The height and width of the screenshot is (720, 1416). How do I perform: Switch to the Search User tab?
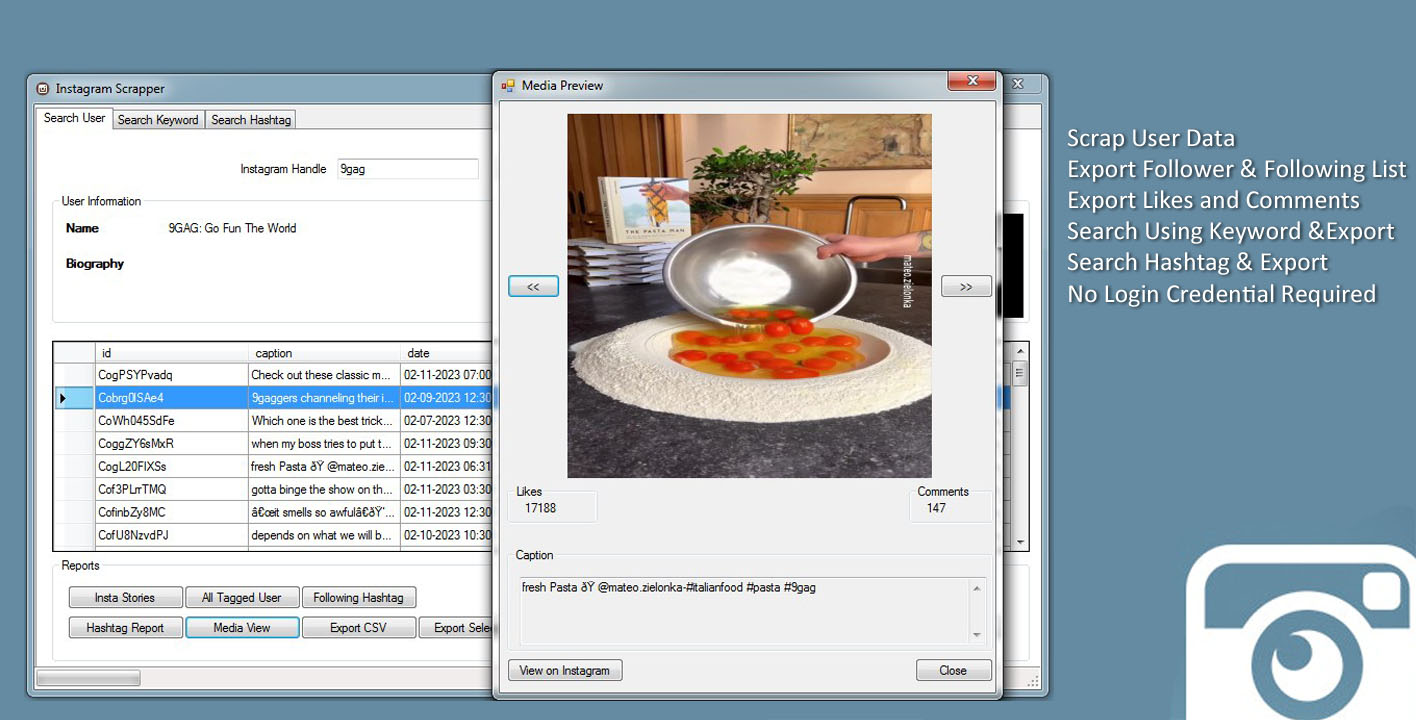tap(74, 118)
